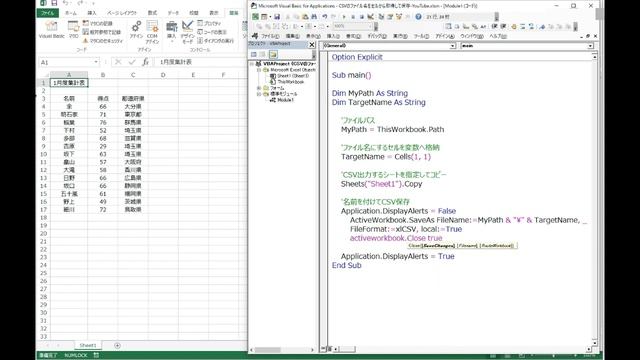Switch to Data (データ) ribbon tab

pos(173,13)
